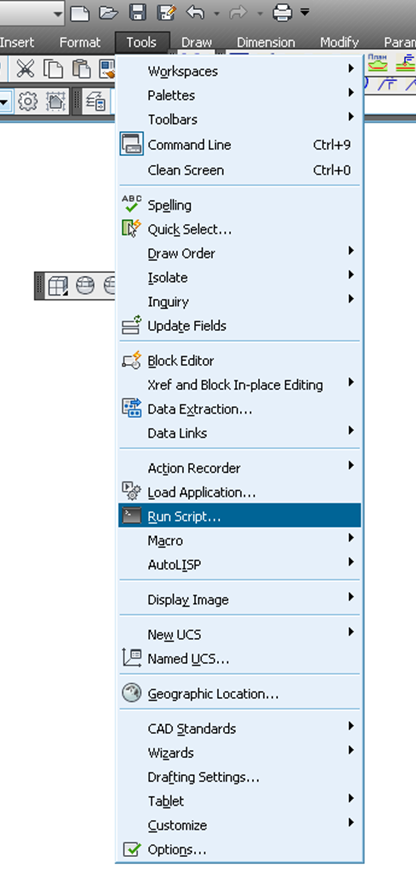Viewport: 417px width, 885px height.
Task: Click the Undo arrow icon
Action: [x=195, y=12]
